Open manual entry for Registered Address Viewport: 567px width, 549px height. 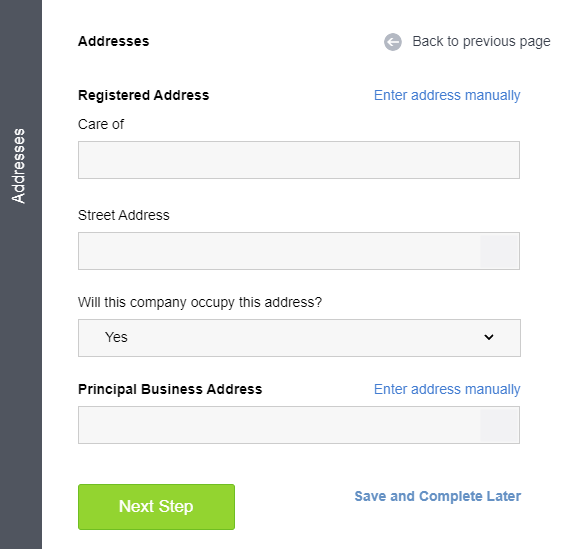pyautogui.click(x=447, y=95)
